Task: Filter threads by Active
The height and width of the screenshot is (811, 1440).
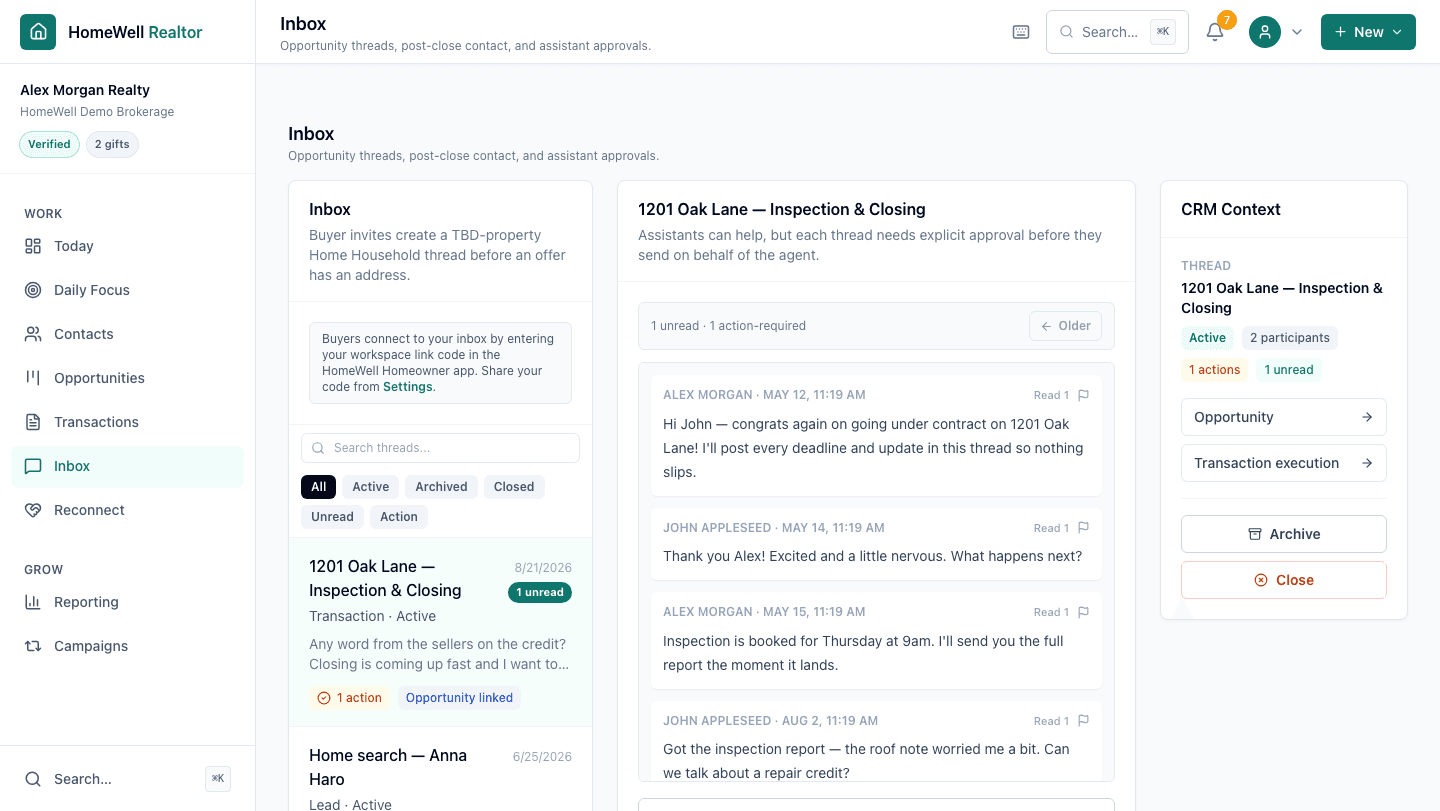Action: 370,487
